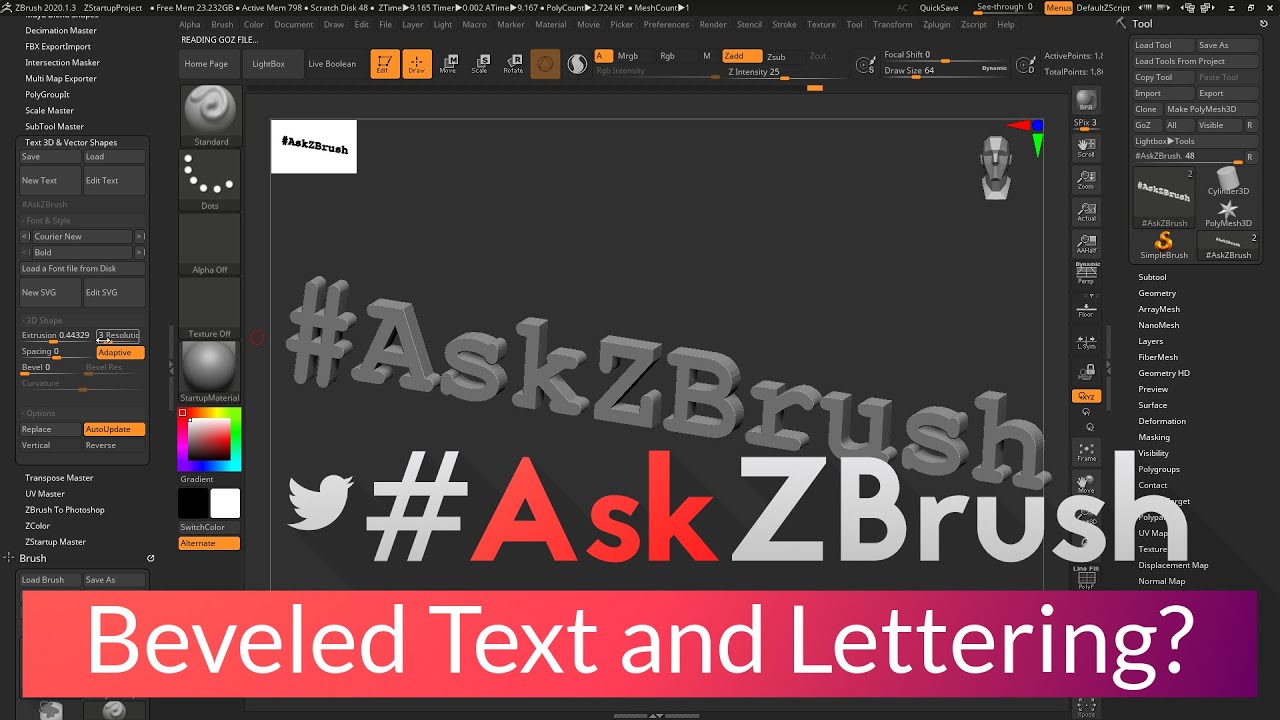
Task: Click the Move icon in right shelf
Action: 1086,485
